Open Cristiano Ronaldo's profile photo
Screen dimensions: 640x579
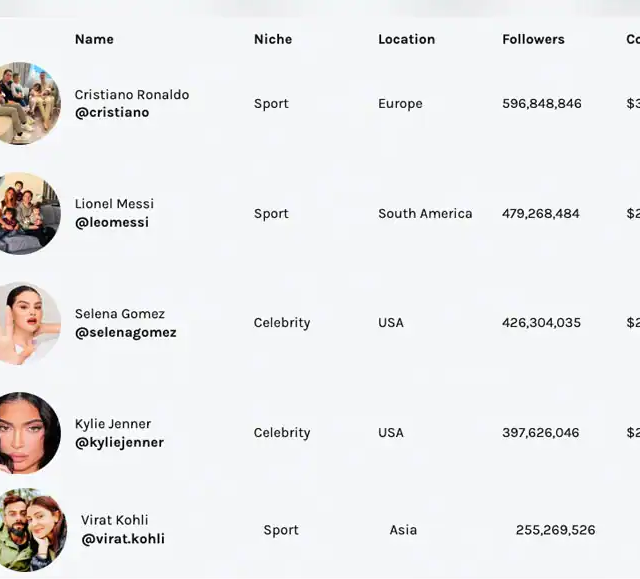click(29, 103)
